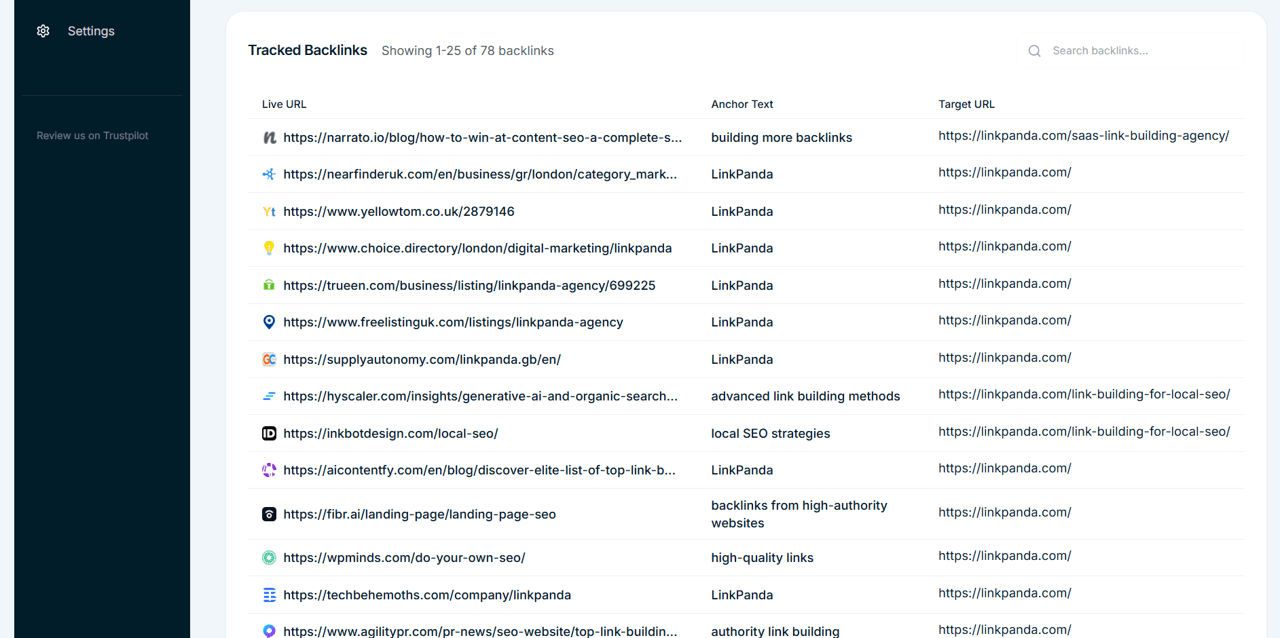Click the Narrato favicon on the first row
This screenshot has width=1280, height=638.
coord(269,137)
